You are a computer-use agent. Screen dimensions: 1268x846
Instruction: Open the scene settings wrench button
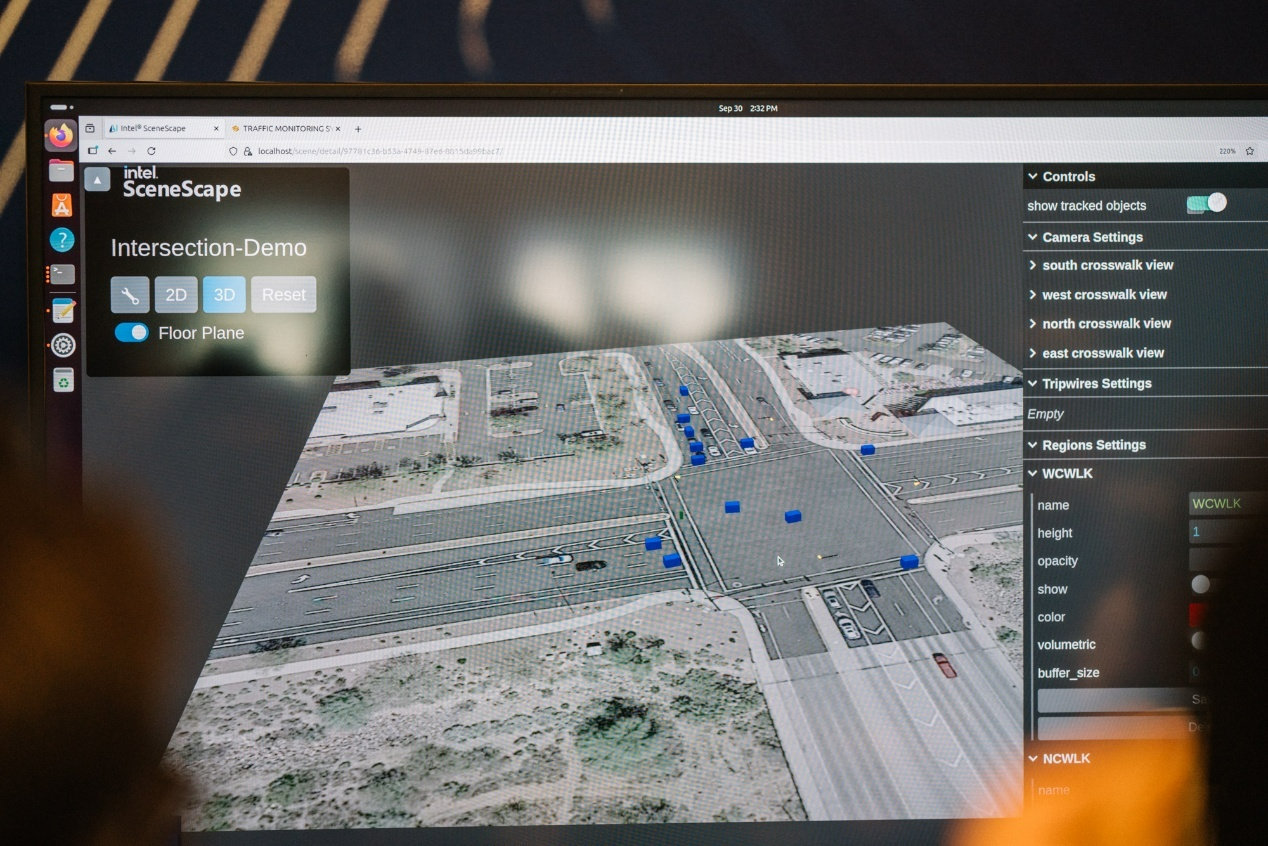pyautogui.click(x=130, y=295)
